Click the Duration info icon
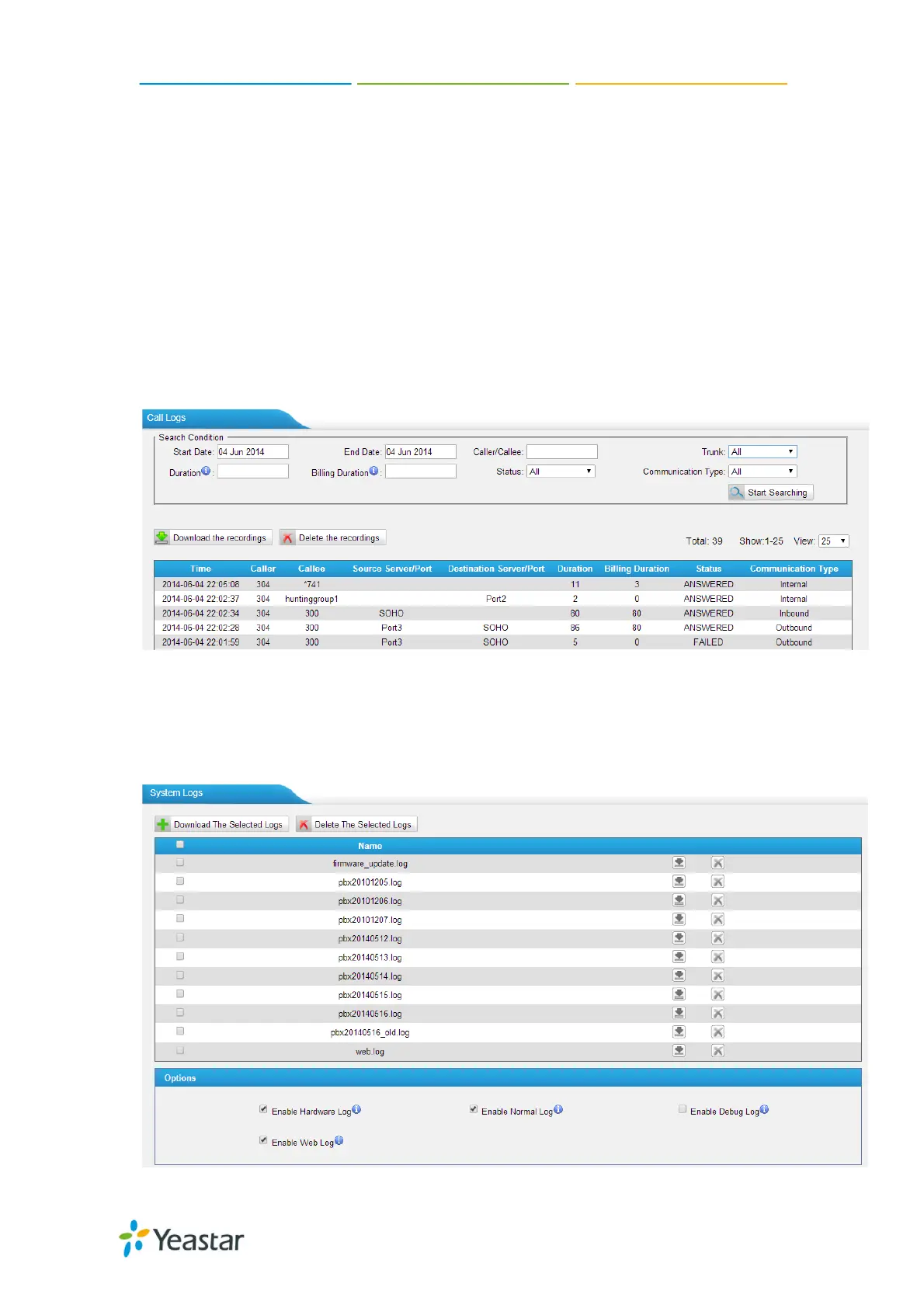This screenshot has height=1308, width=924. [206, 471]
